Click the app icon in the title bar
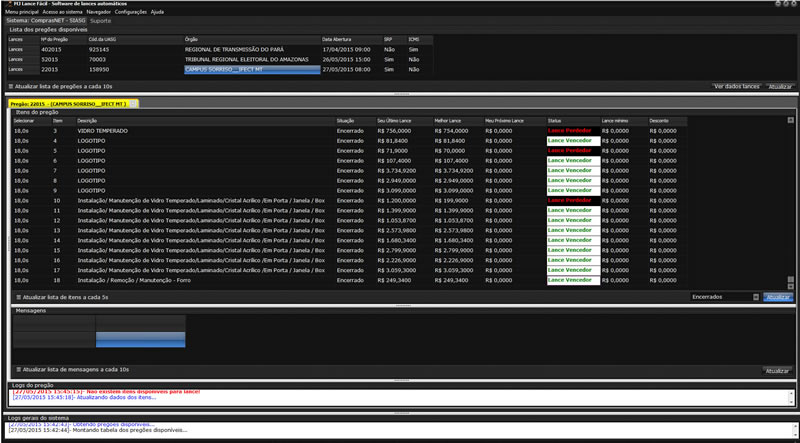 coord(5,4)
